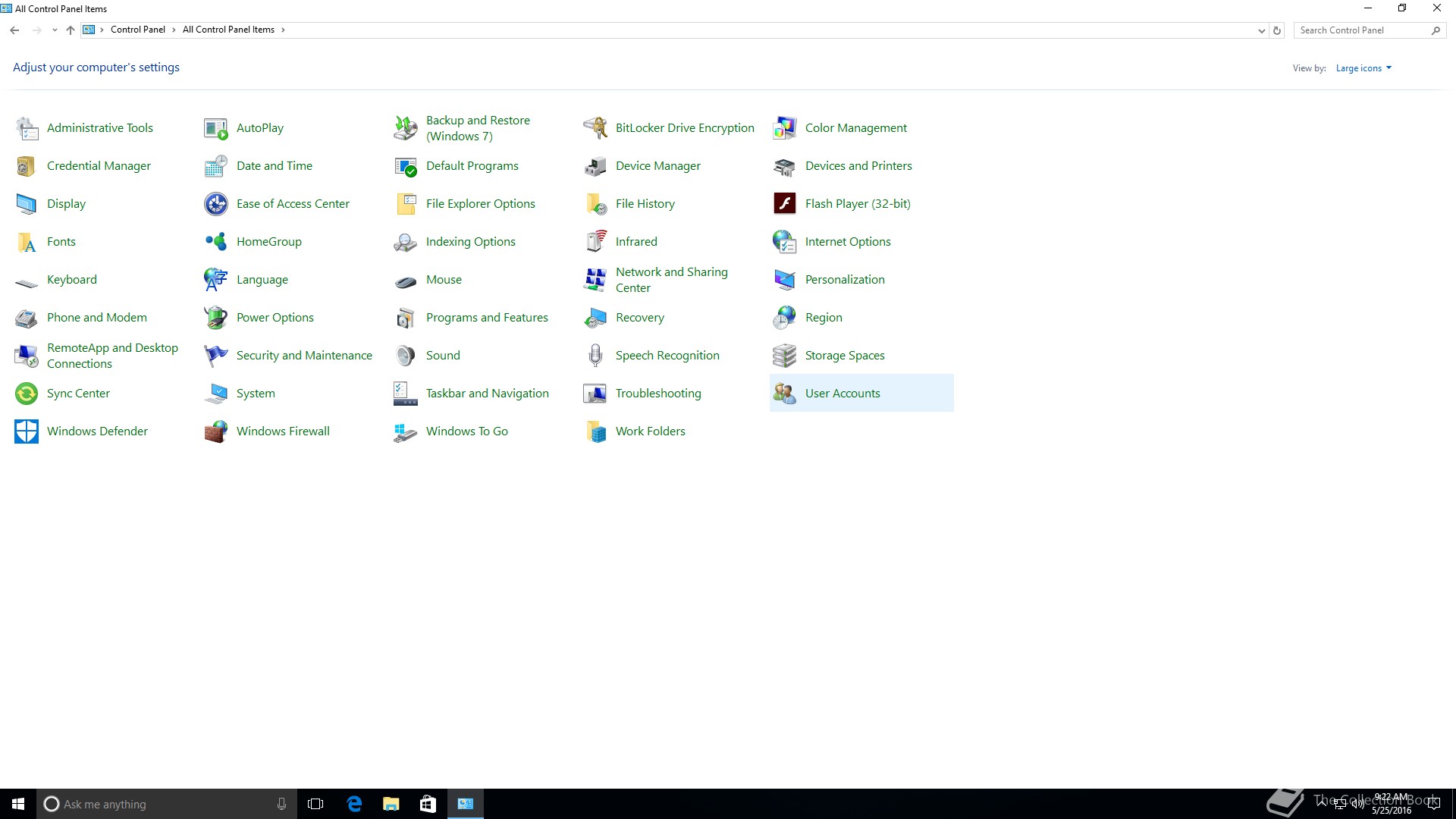Click the Troubleshooting link
Viewport: 1456px width, 819px height.
pos(658,394)
